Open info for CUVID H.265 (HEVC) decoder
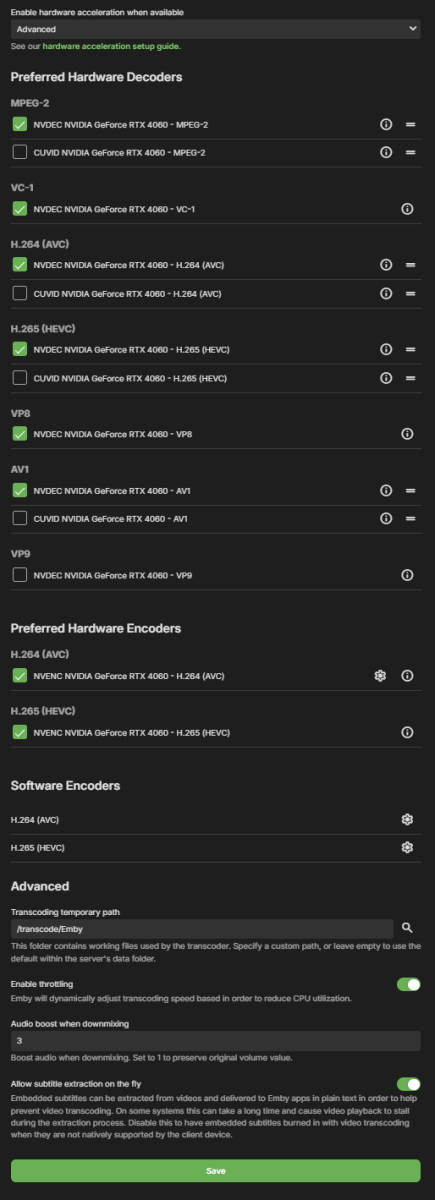The image size is (435, 1200). 386,378
